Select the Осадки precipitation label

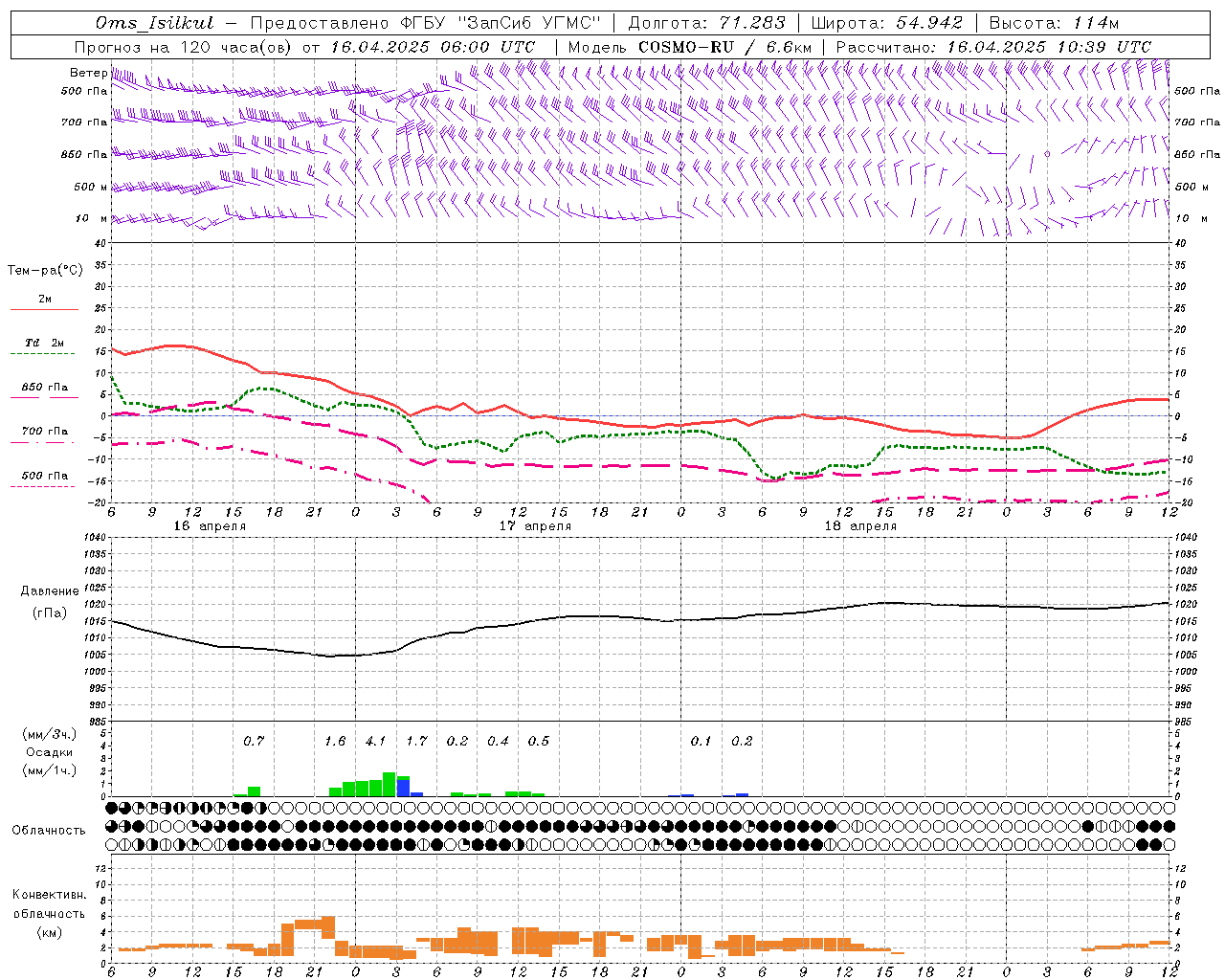coord(49,752)
